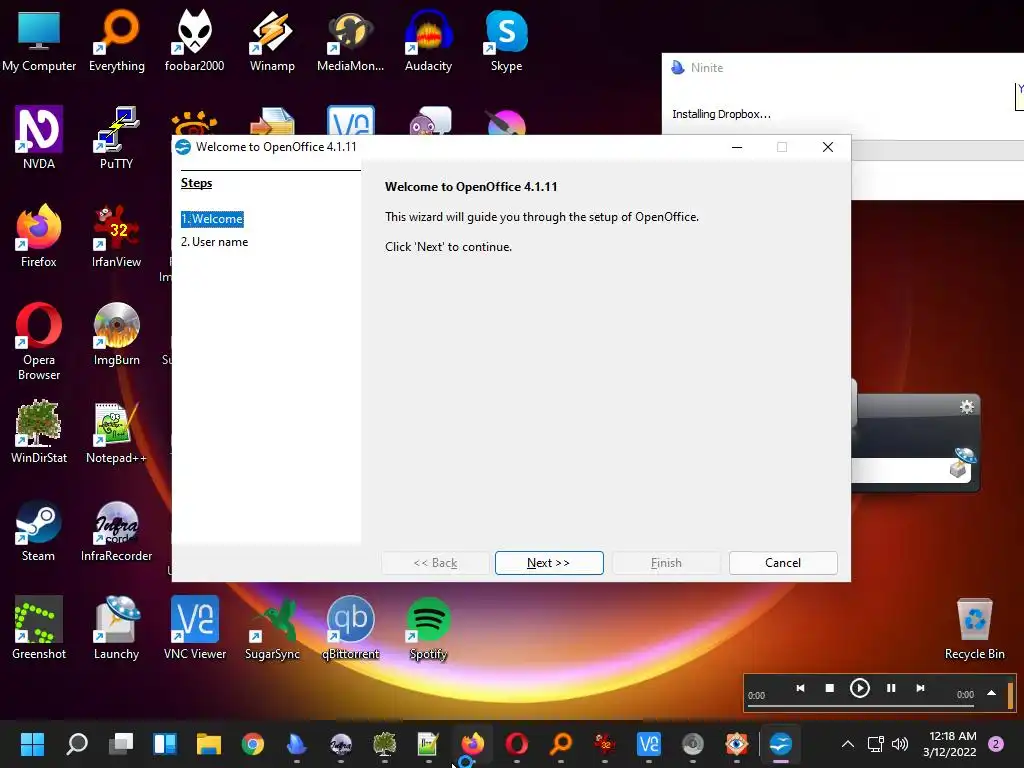Open My Computer desktop icon
The image size is (1024, 768).
39,40
